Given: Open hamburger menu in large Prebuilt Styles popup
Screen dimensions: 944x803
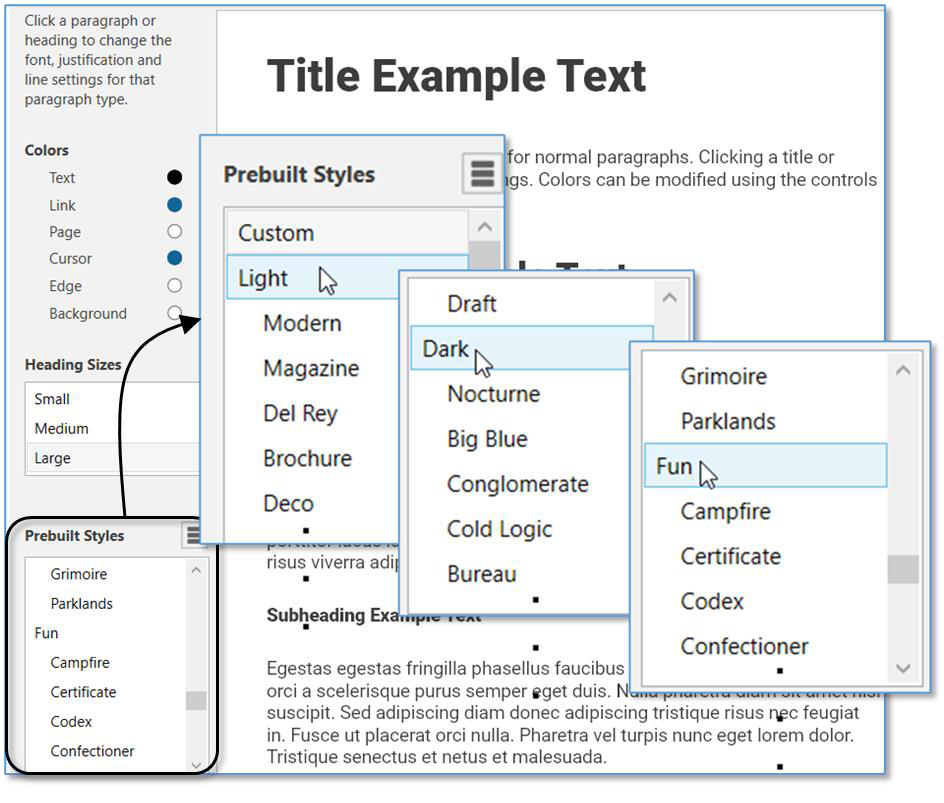Looking at the screenshot, I should [x=482, y=174].
